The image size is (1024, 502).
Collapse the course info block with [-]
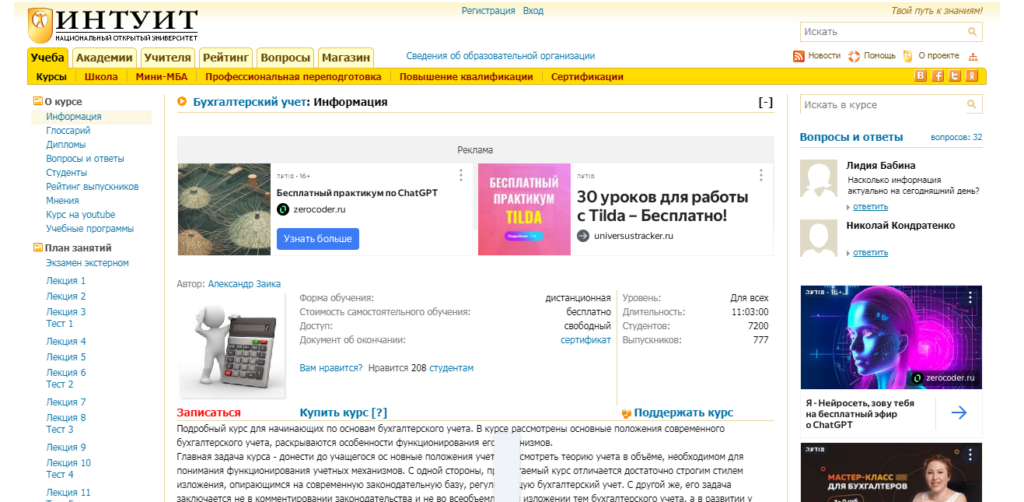pyautogui.click(x=765, y=102)
